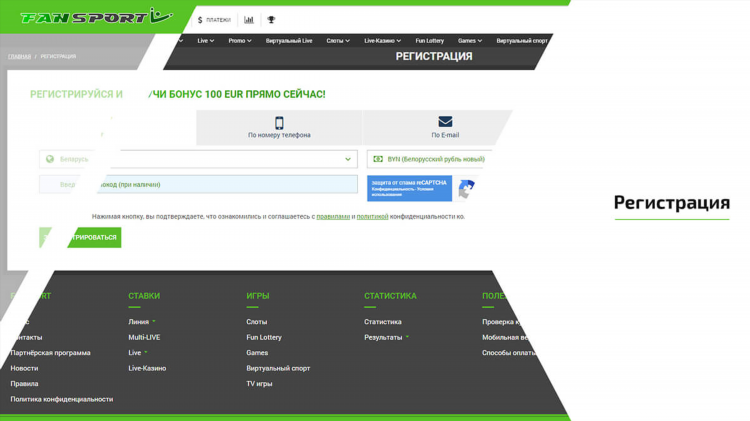The image size is (750, 421).
Task: Select the По номеру телефона tab
Action: pyautogui.click(x=279, y=128)
